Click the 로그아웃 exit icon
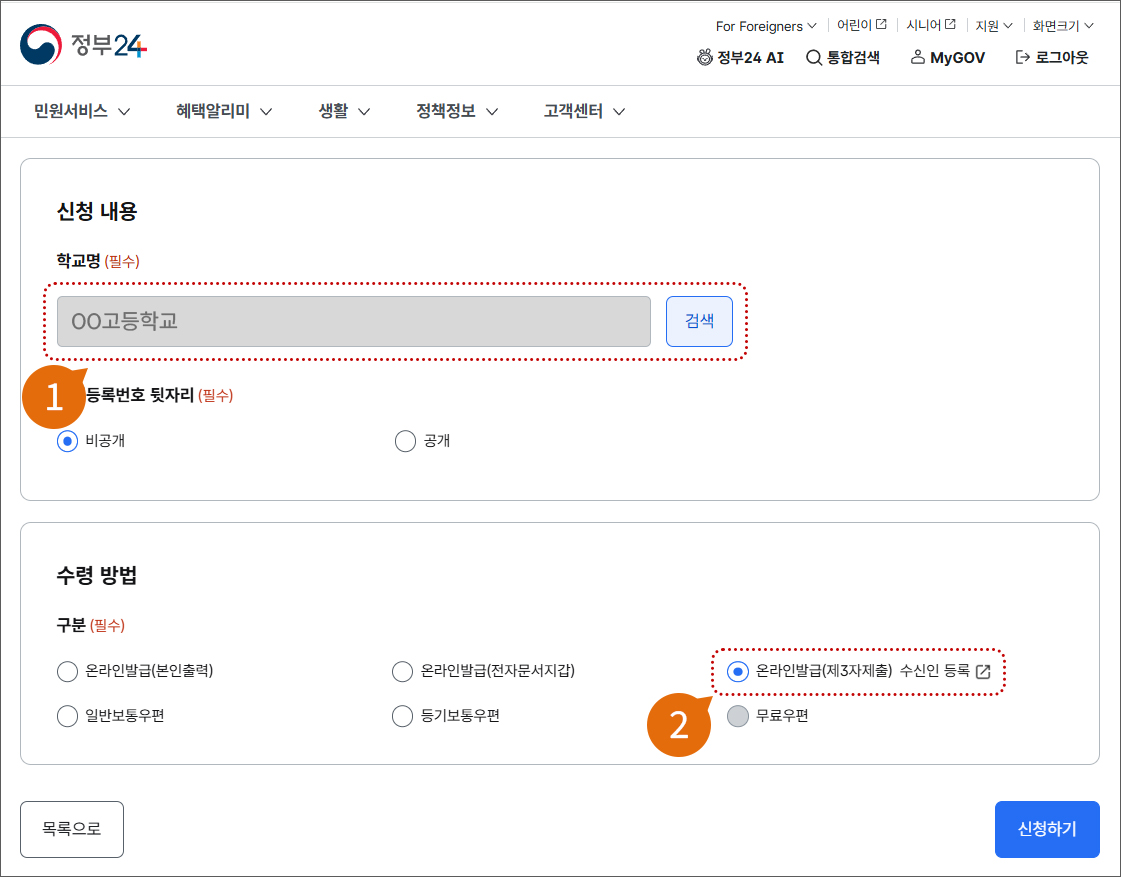The height and width of the screenshot is (877, 1121). (1022, 57)
